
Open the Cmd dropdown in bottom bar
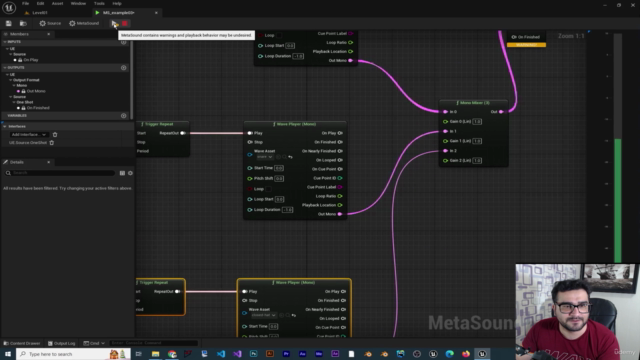coord(94,343)
